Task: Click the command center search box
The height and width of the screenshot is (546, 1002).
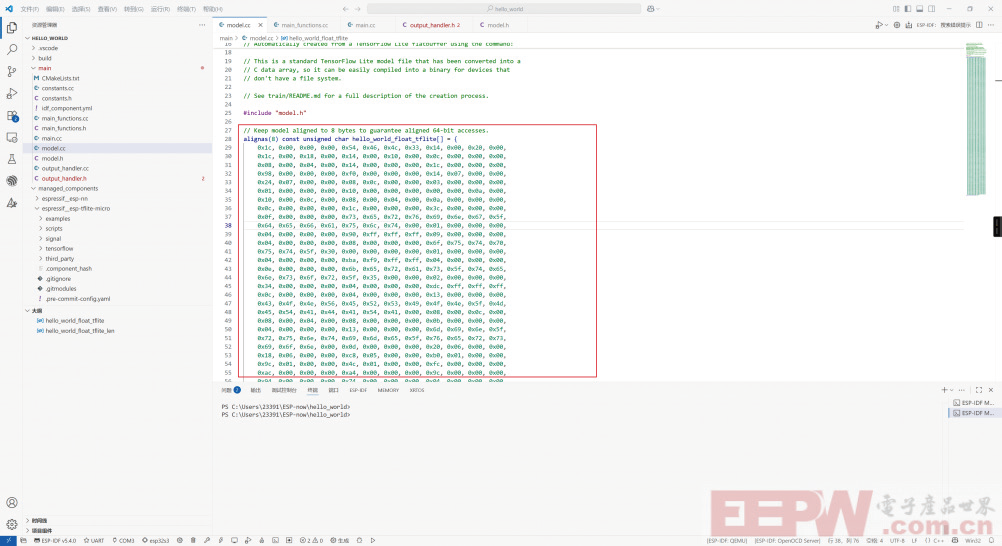Action: click(x=504, y=9)
